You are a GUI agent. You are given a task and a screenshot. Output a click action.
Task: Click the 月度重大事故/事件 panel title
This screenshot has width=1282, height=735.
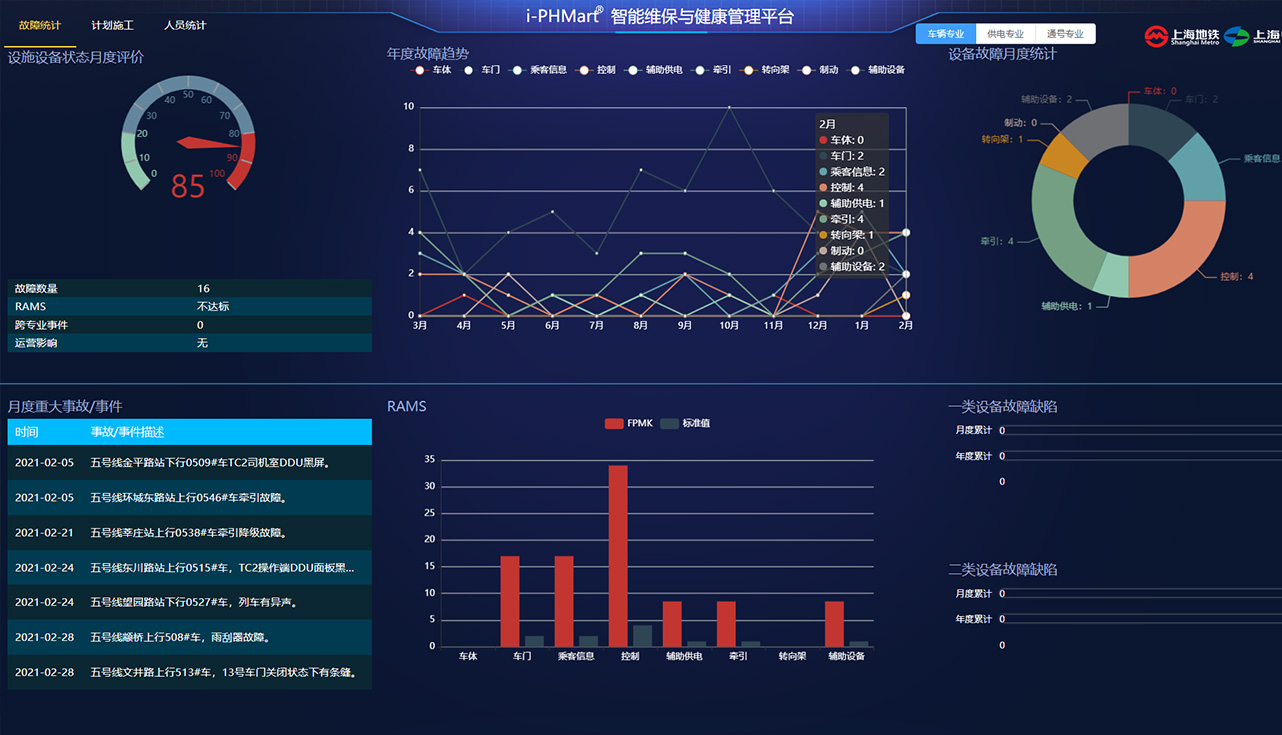point(65,407)
